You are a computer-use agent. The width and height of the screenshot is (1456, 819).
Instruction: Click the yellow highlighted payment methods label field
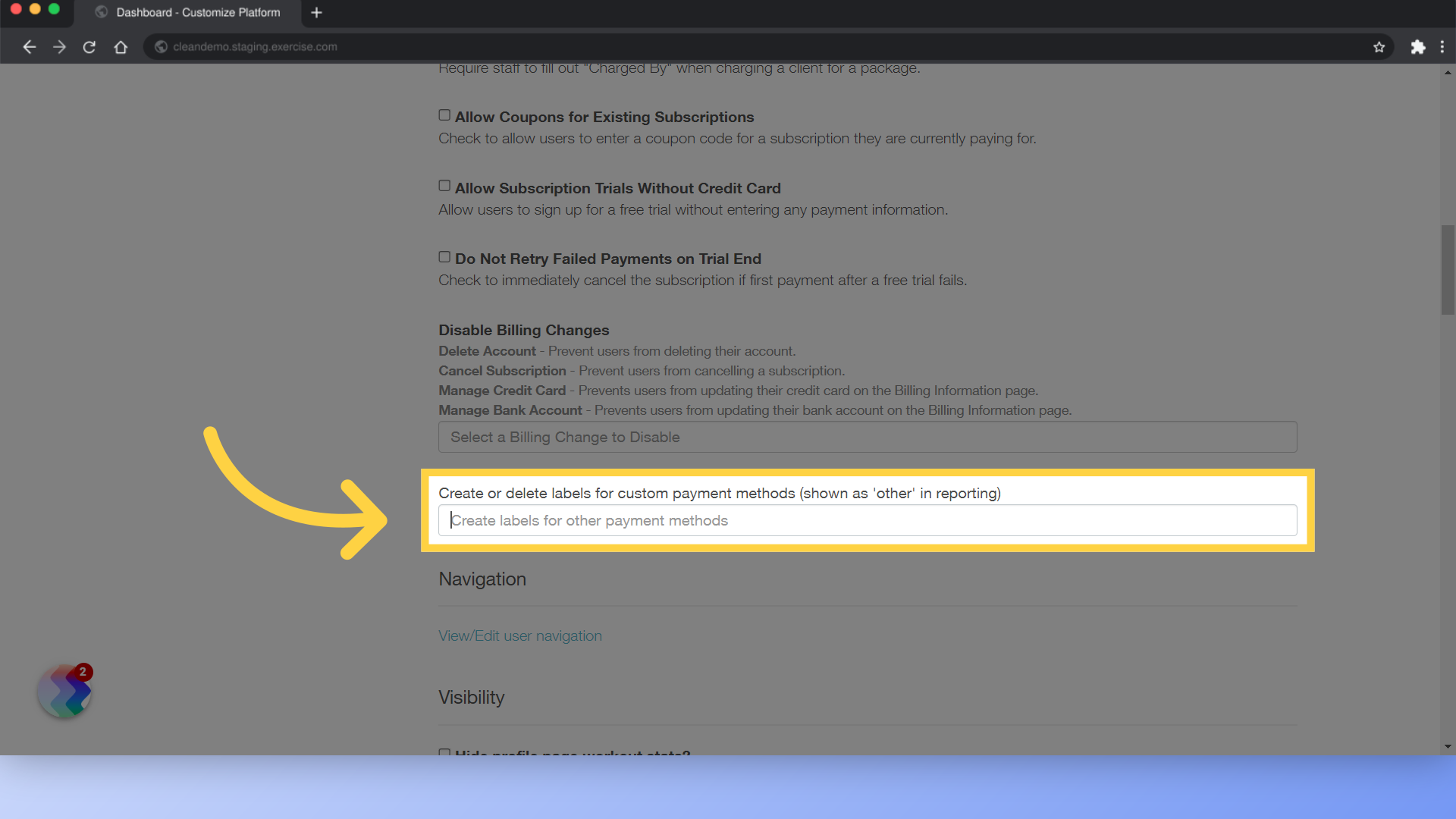tap(867, 520)
